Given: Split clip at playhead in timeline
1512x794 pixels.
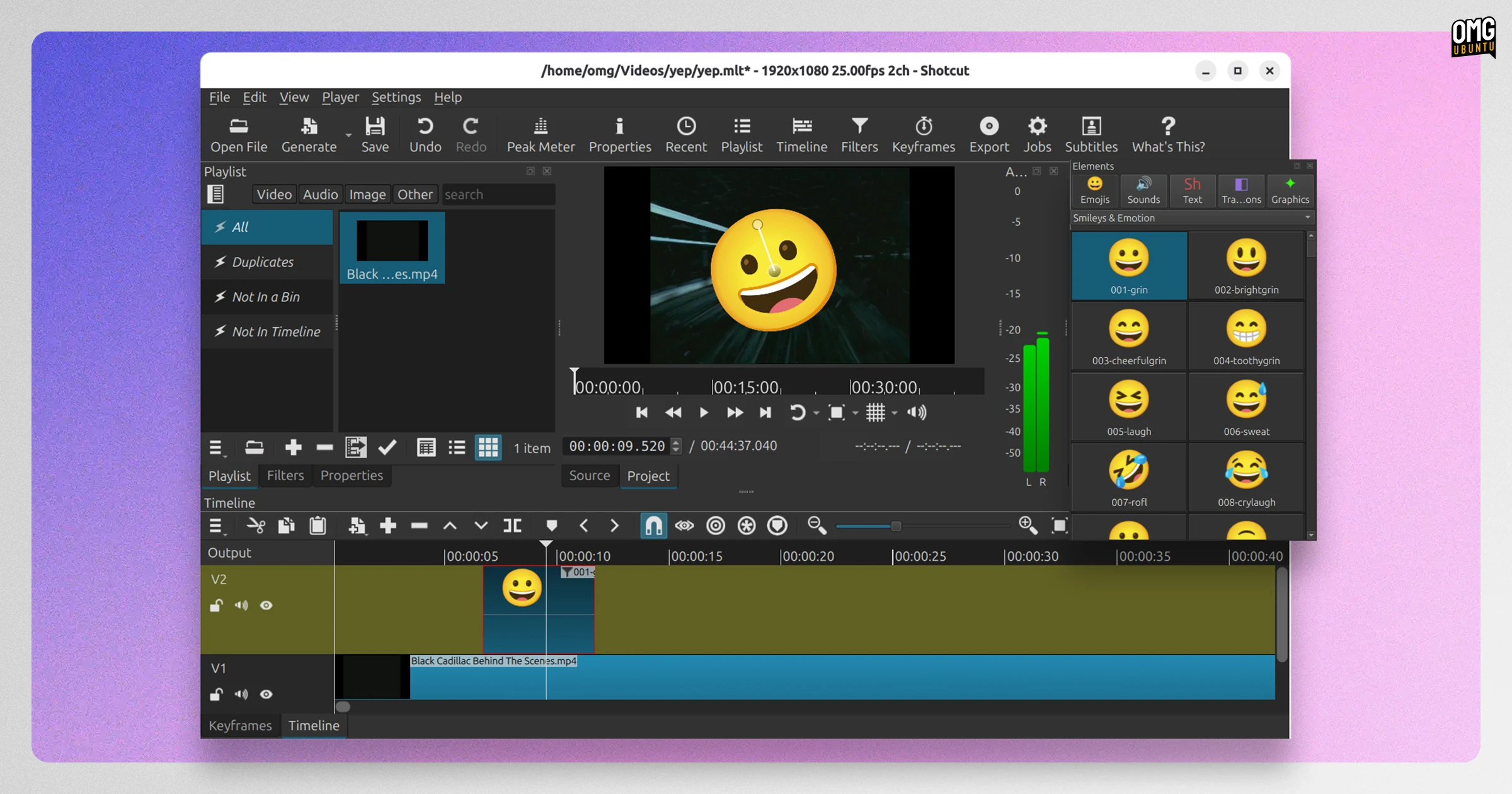Looking at the screenshot, I should pyautogui.click(x=512, y=526).
